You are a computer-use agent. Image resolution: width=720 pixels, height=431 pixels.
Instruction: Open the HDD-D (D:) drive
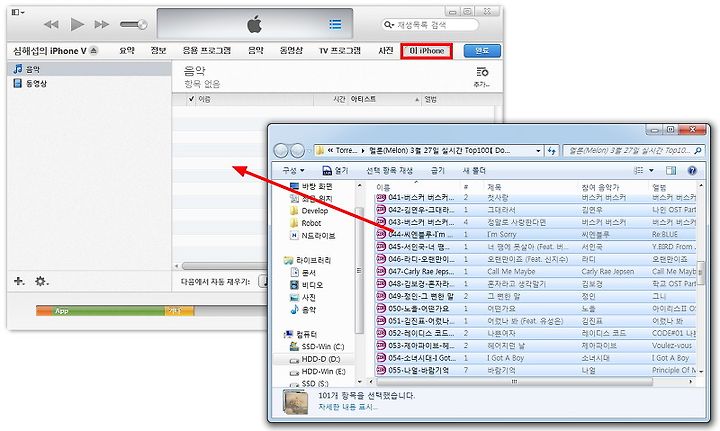coord(315,359)
